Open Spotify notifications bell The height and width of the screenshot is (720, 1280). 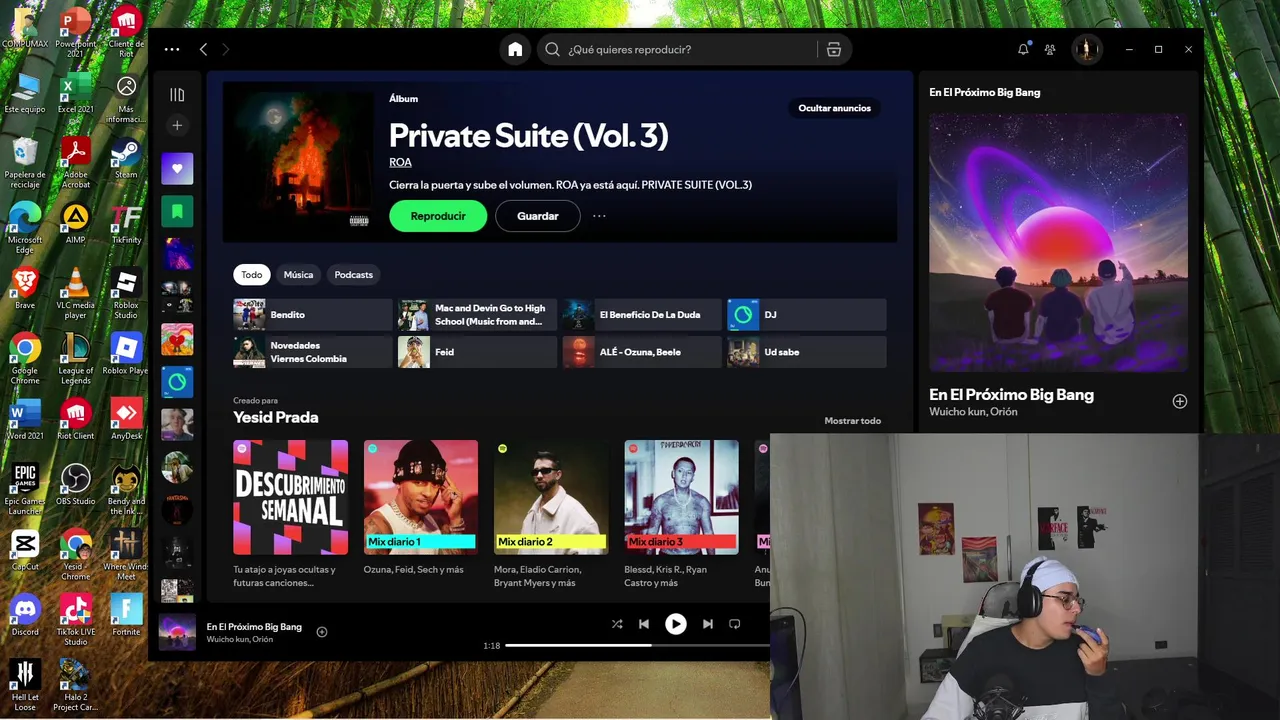[x=1023, y=49]
